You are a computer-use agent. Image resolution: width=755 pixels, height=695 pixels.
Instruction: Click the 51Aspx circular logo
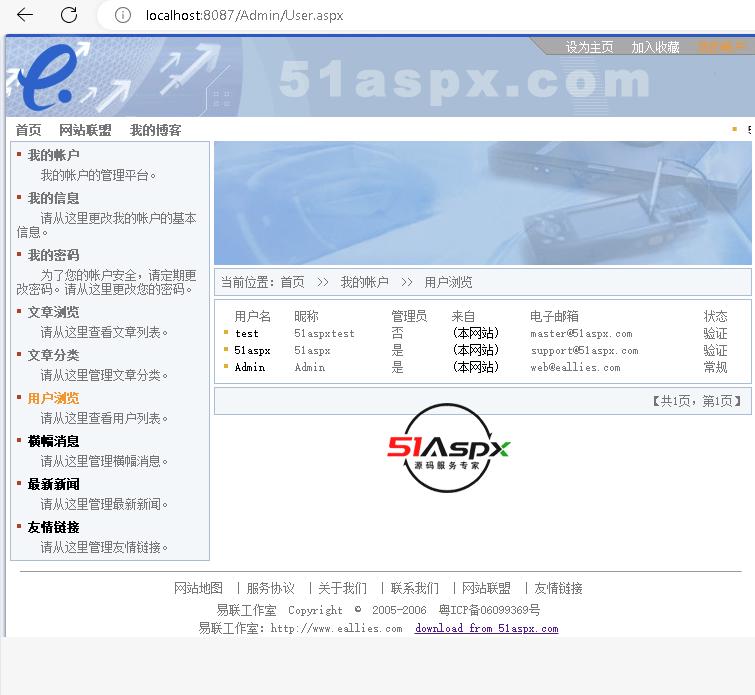coord(448,448)
